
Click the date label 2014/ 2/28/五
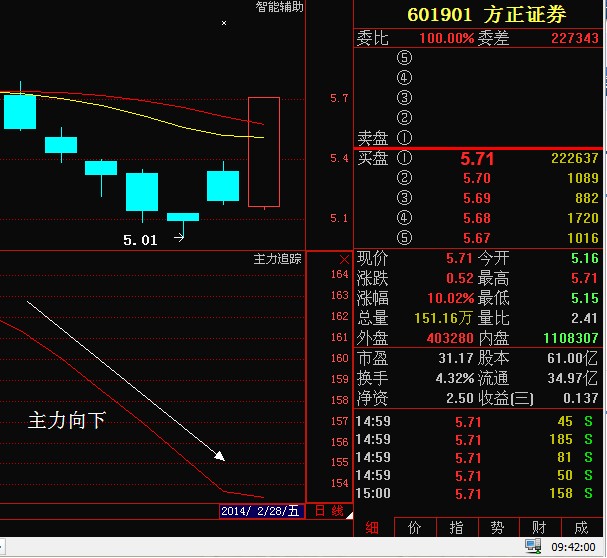[260, 511]
